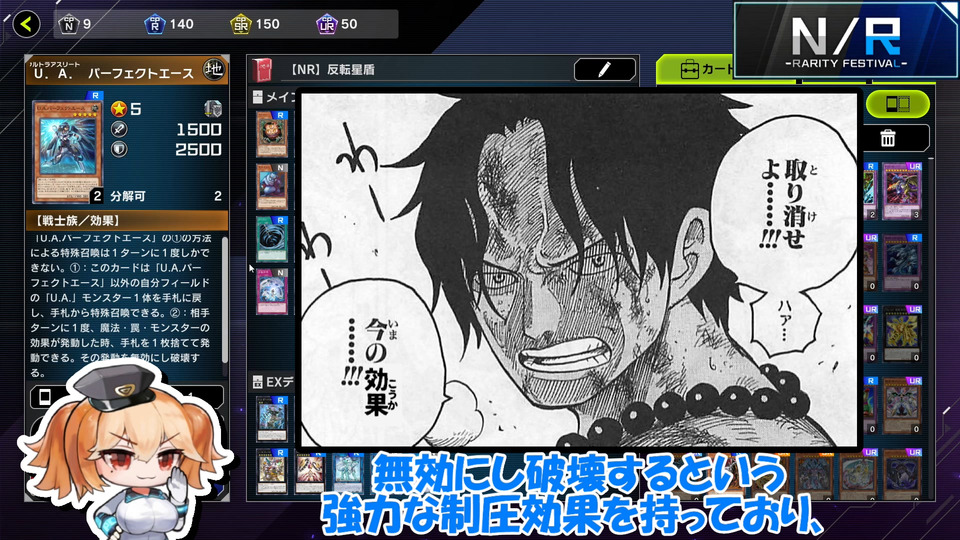960x540 pixels.
Task: Select the first R card in EX deck
Action: pos(271,419)
